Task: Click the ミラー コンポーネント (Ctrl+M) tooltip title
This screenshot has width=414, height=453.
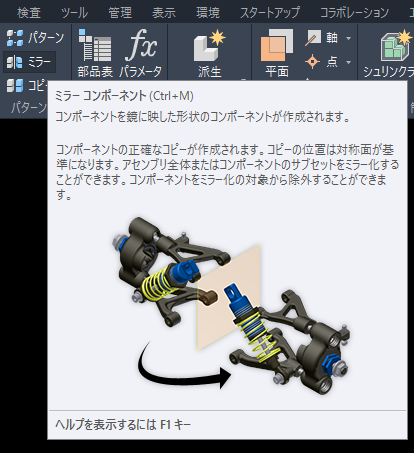Action: click(124, 96)
